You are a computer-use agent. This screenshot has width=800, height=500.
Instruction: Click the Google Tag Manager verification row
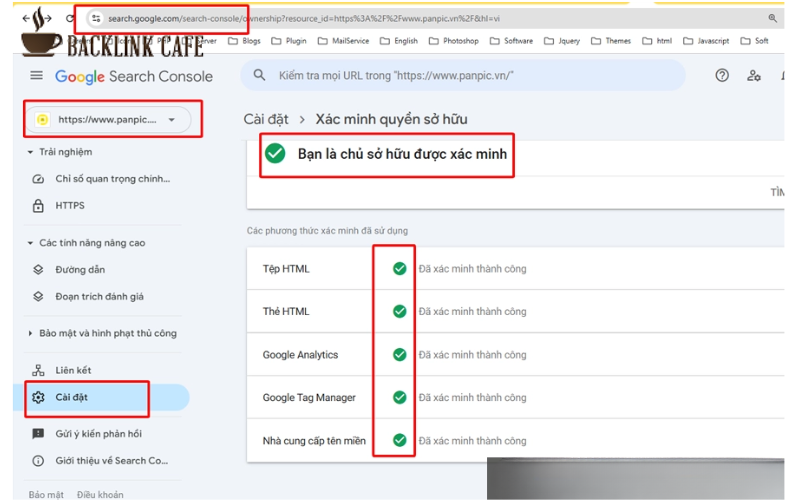515,397
